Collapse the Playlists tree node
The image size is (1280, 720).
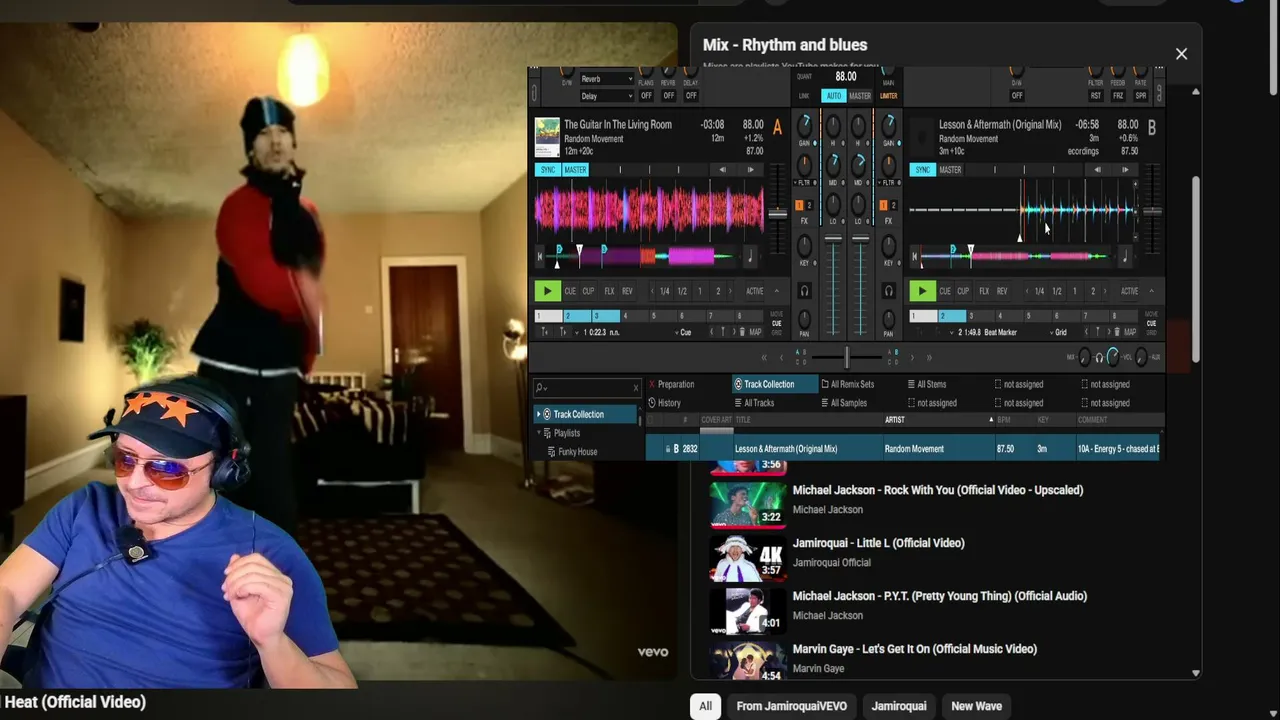coord(539,433)
